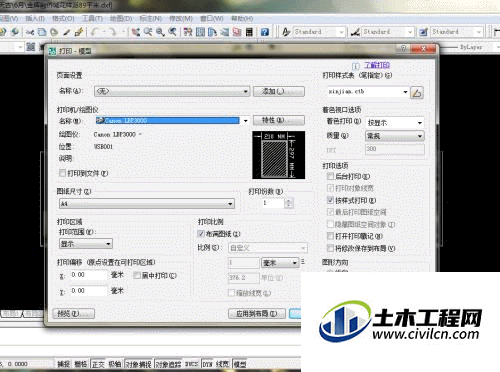Open the plot style table ctb dropdown
500x372 pixels.
coord(368,92)
